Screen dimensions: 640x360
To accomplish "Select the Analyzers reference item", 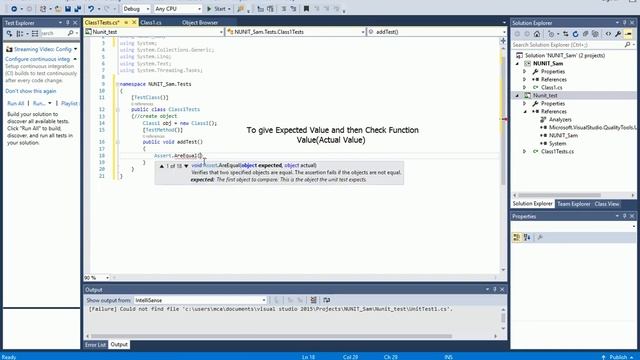I will point(560,120).
